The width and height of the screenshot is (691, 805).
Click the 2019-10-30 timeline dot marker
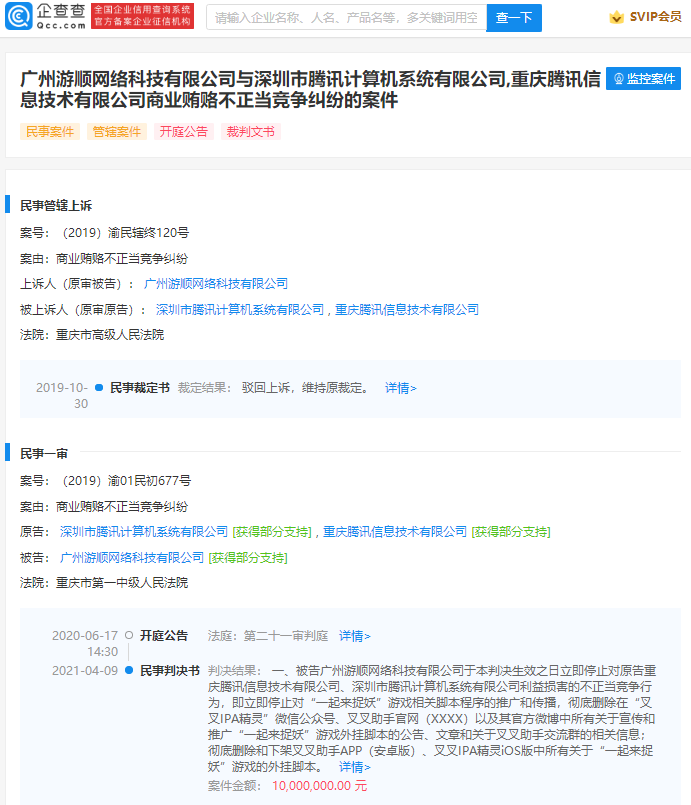(99, 388)
